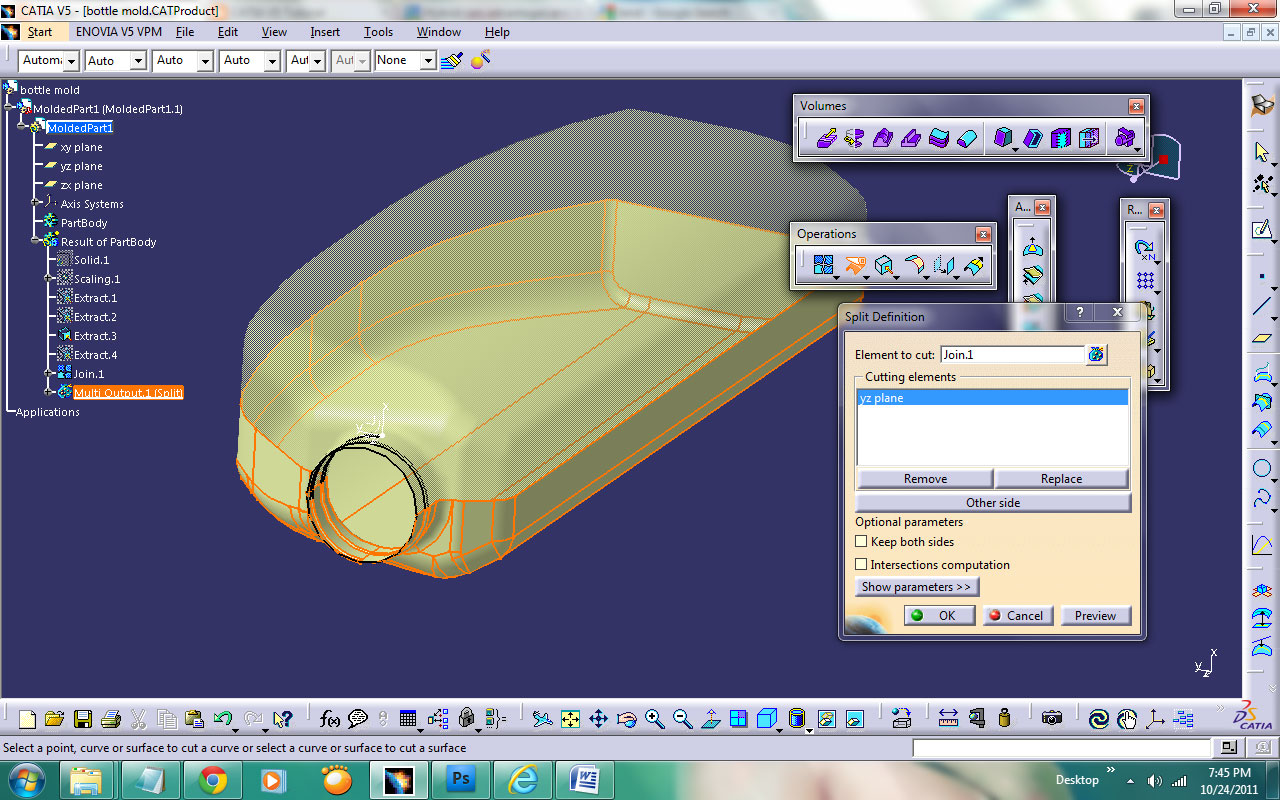
Task: Open the Window menu
Action: [x=439, y=32]
